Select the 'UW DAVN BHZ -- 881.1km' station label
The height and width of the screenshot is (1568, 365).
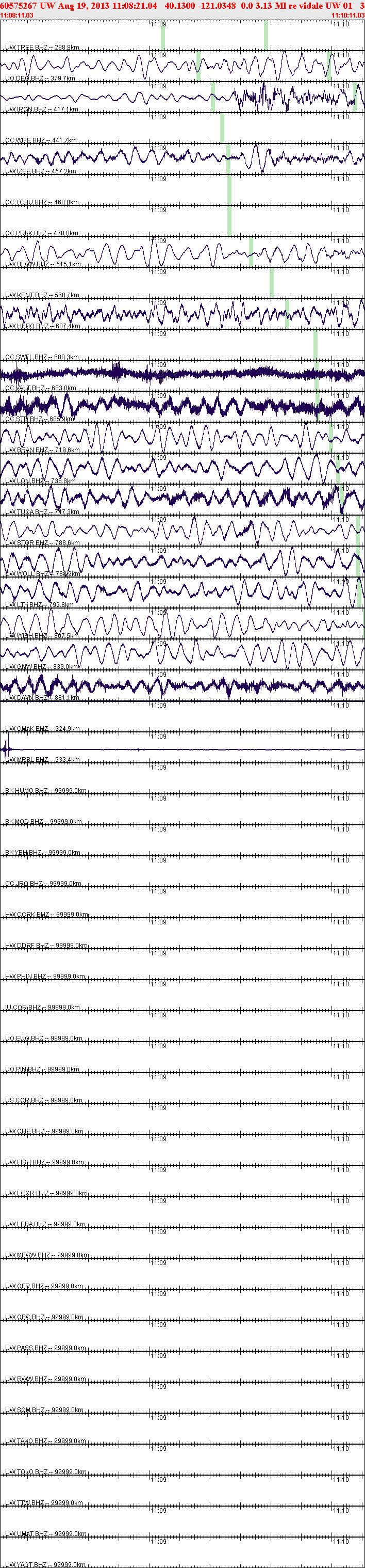coord(42,698)
